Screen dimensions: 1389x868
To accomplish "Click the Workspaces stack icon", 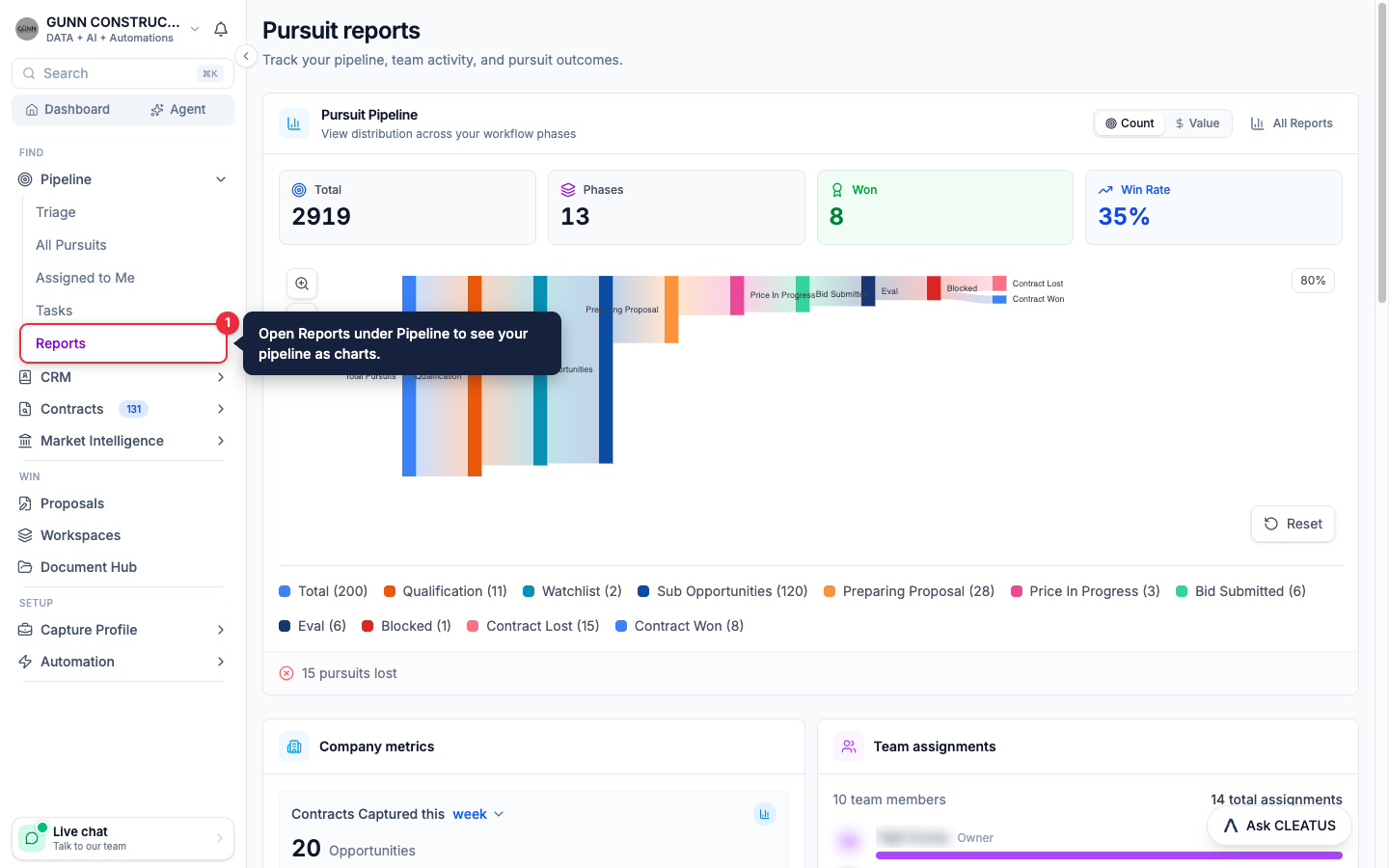I will [26, 535].
